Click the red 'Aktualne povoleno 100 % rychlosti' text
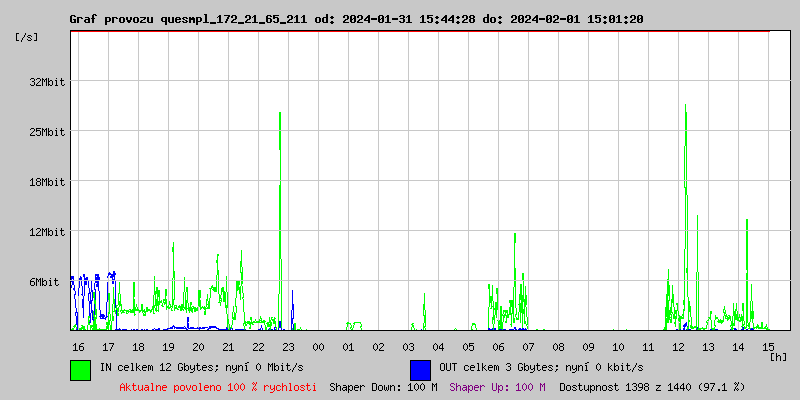Screen dimensions: 800x400 [x=218, y=386]
